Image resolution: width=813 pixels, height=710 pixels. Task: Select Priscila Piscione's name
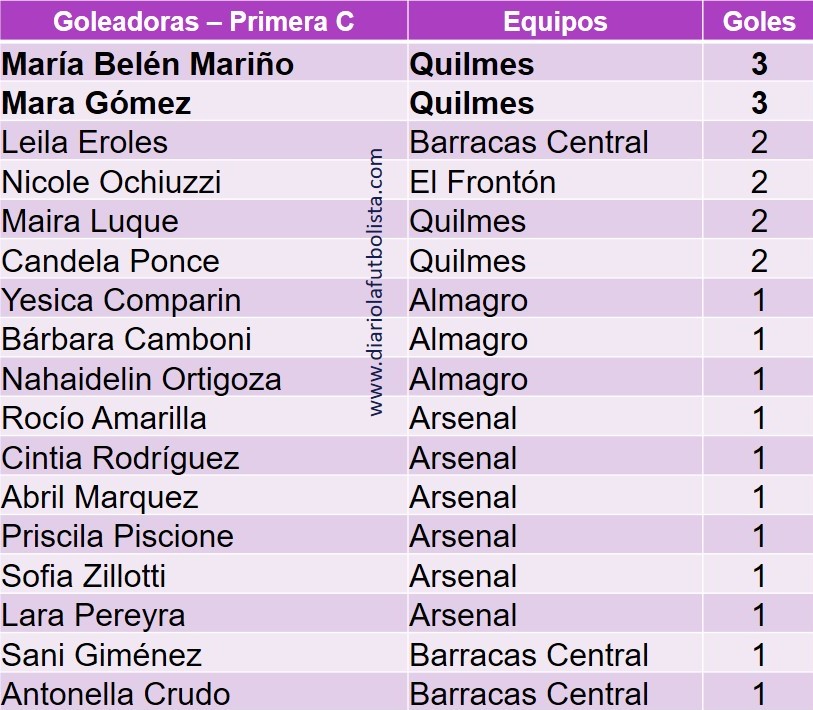(117, 536)
